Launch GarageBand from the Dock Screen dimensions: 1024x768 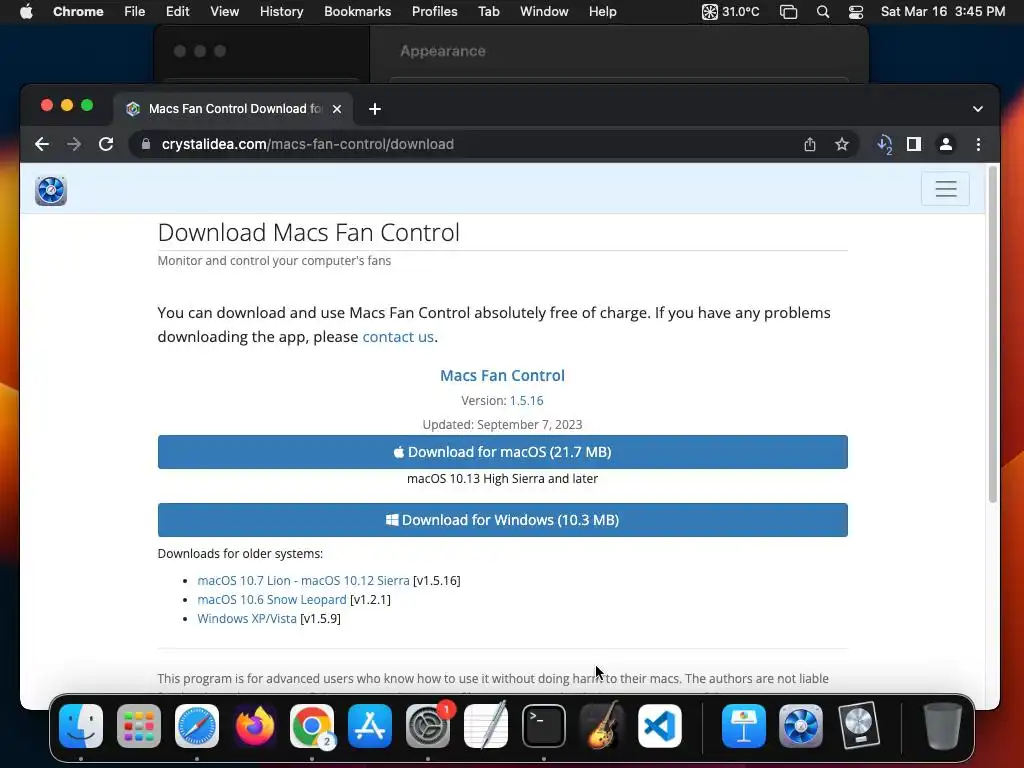click(601, 726)
